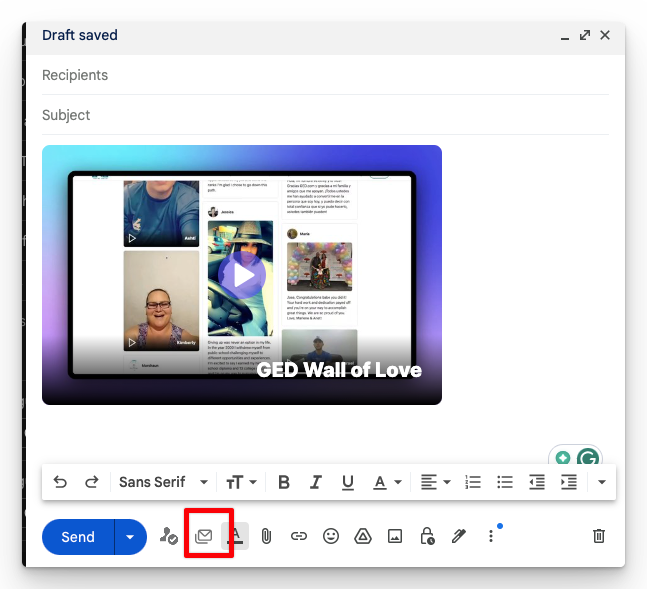Click the help me write icon

[x=169, y=536]
